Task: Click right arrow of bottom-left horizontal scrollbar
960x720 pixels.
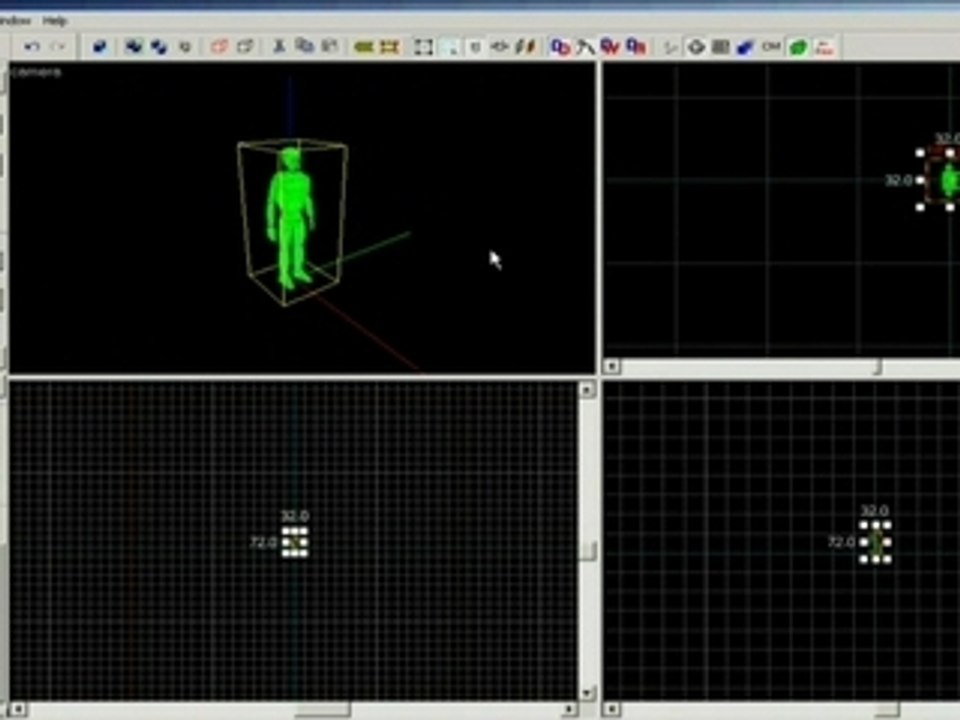Action: tap(569, 709)
